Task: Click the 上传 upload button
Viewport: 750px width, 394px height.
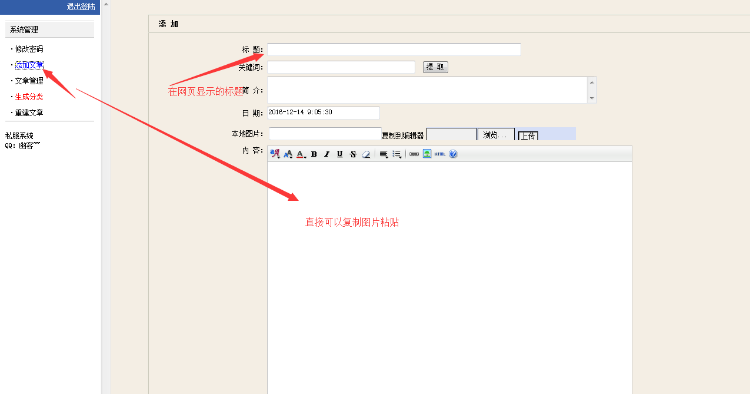Action: 528,136
